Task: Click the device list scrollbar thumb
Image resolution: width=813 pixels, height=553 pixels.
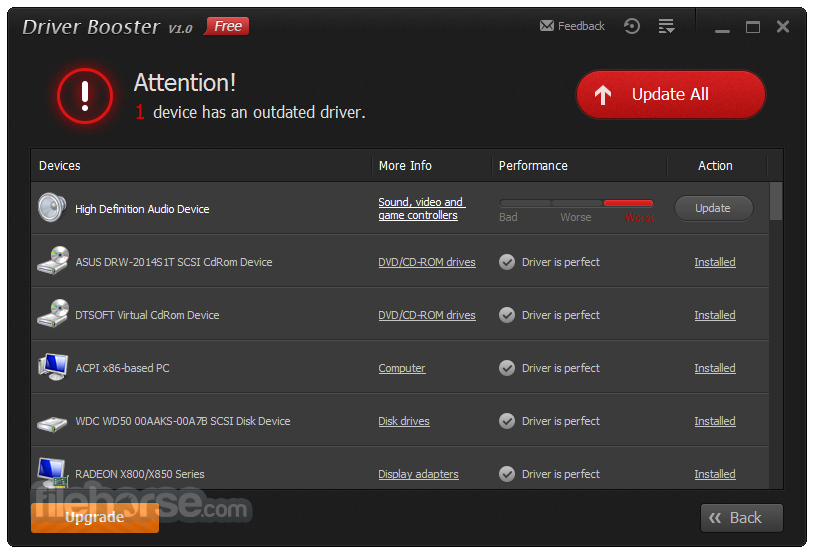Action: [776, 201]
